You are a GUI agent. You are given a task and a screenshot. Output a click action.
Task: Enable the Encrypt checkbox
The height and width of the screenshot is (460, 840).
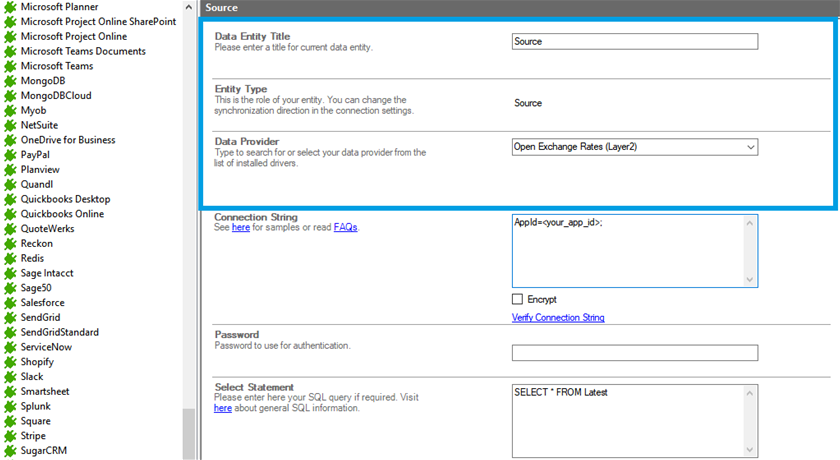(x=517, y=299)
